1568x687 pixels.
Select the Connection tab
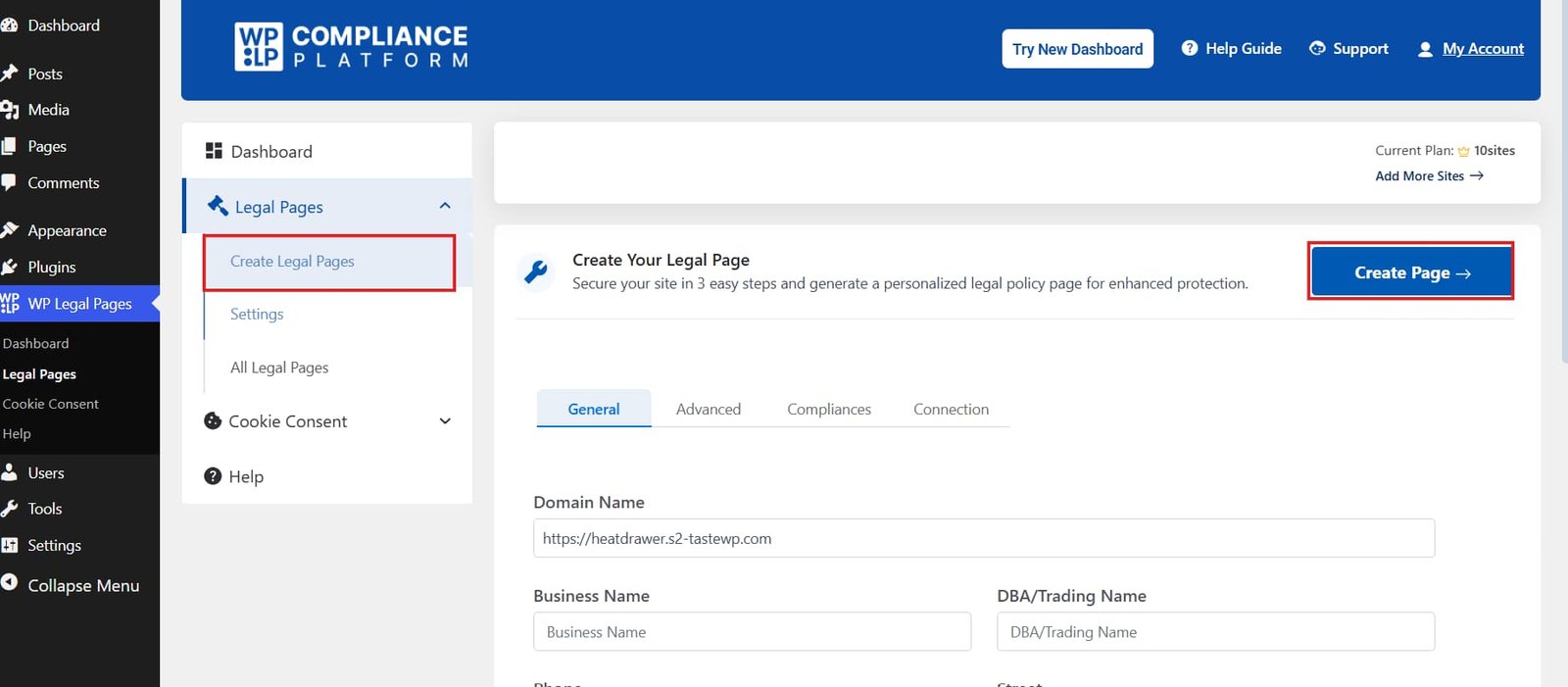tap(951, 409)
